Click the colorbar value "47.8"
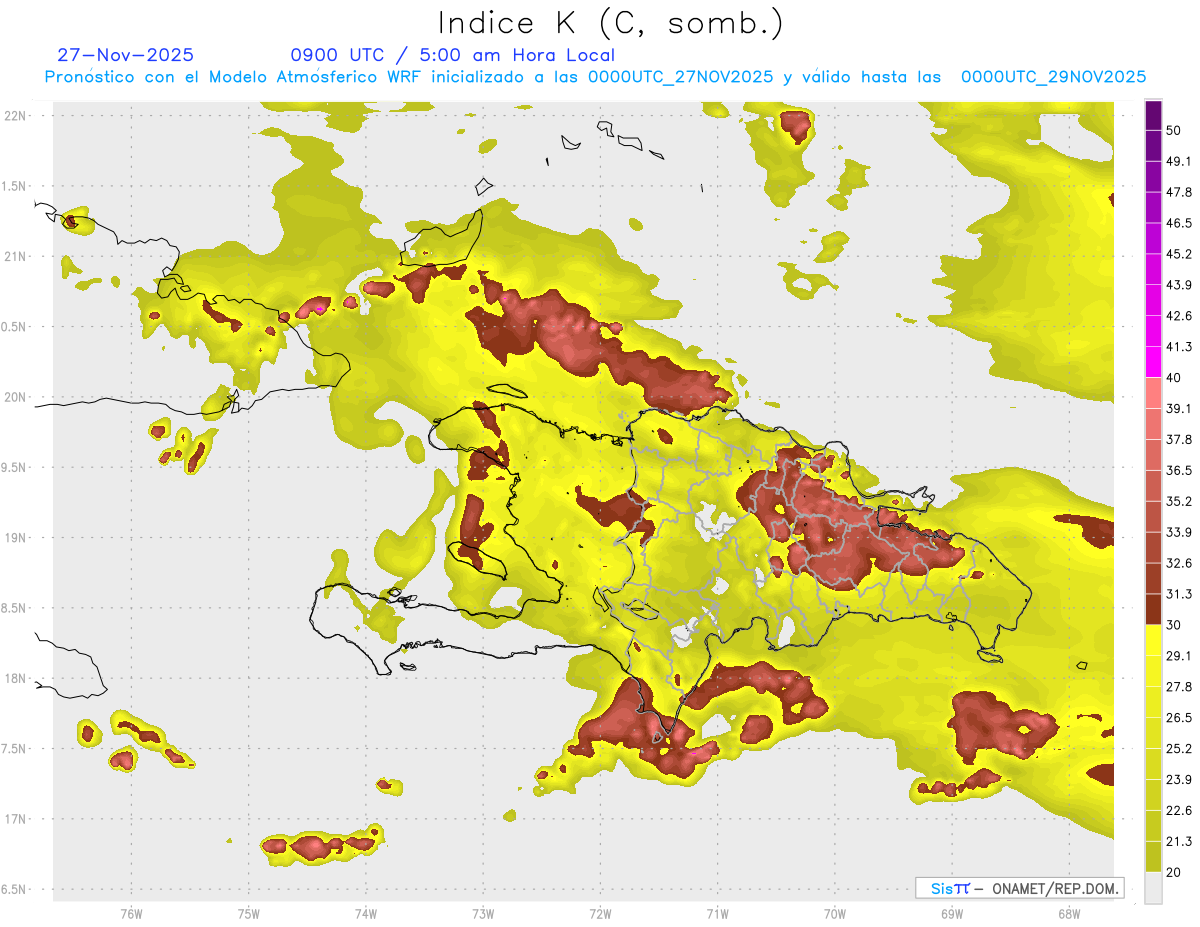This screenshot has width=1200, height=927. coord(1179,192)
